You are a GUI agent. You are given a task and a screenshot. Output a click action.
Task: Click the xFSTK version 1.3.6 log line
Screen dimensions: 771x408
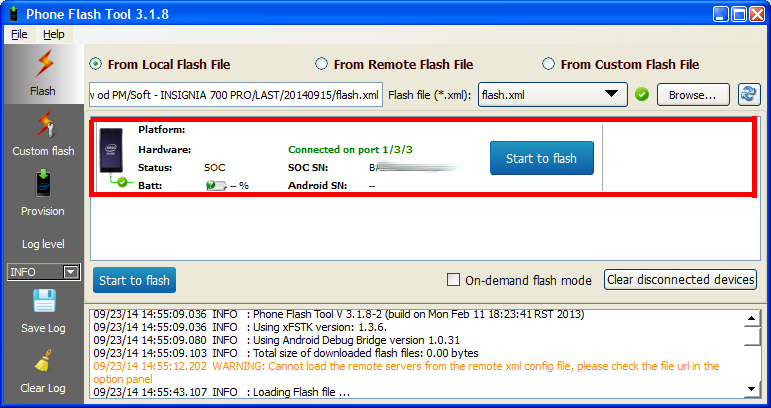tap(240, 327)
